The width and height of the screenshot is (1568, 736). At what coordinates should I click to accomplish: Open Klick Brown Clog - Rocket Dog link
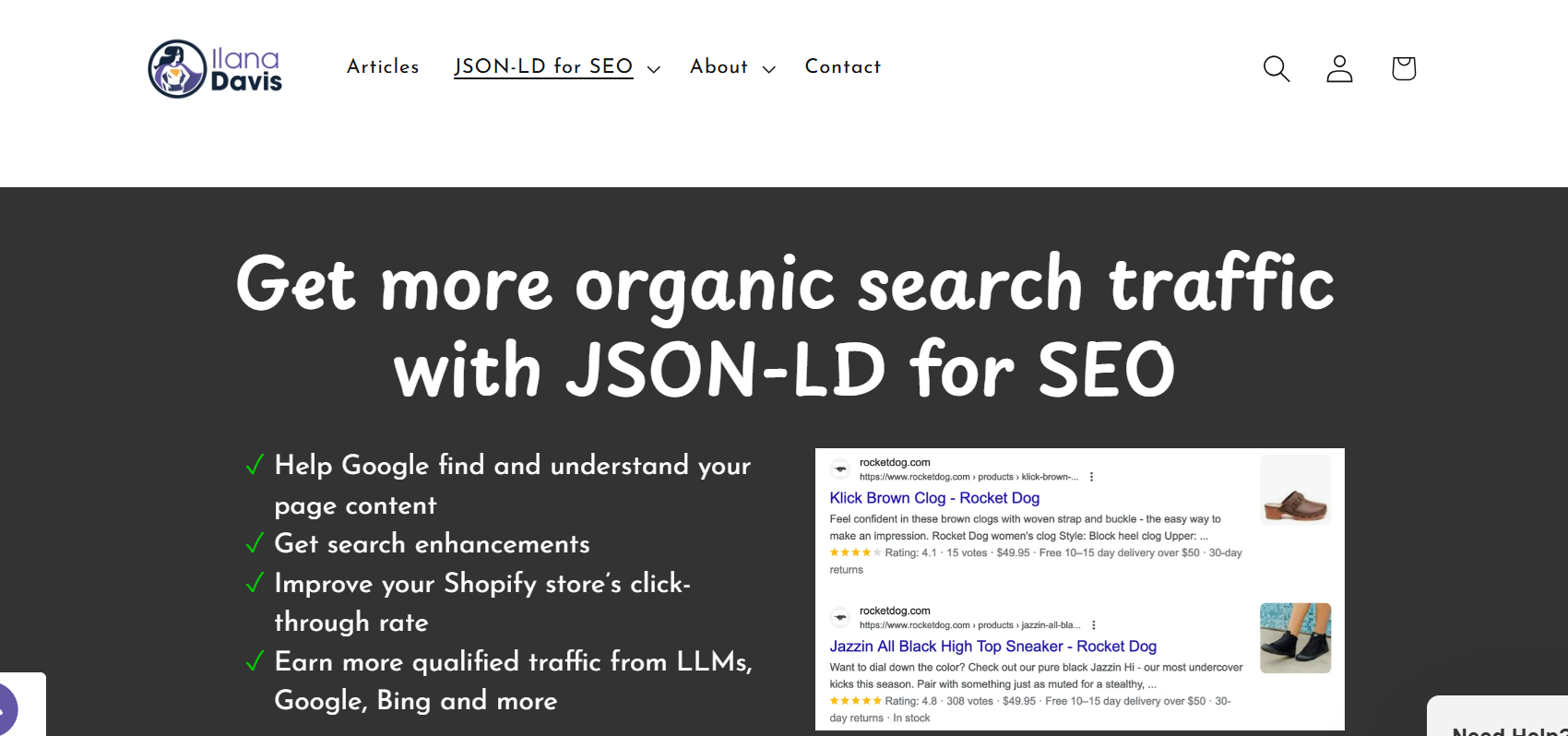934,498
